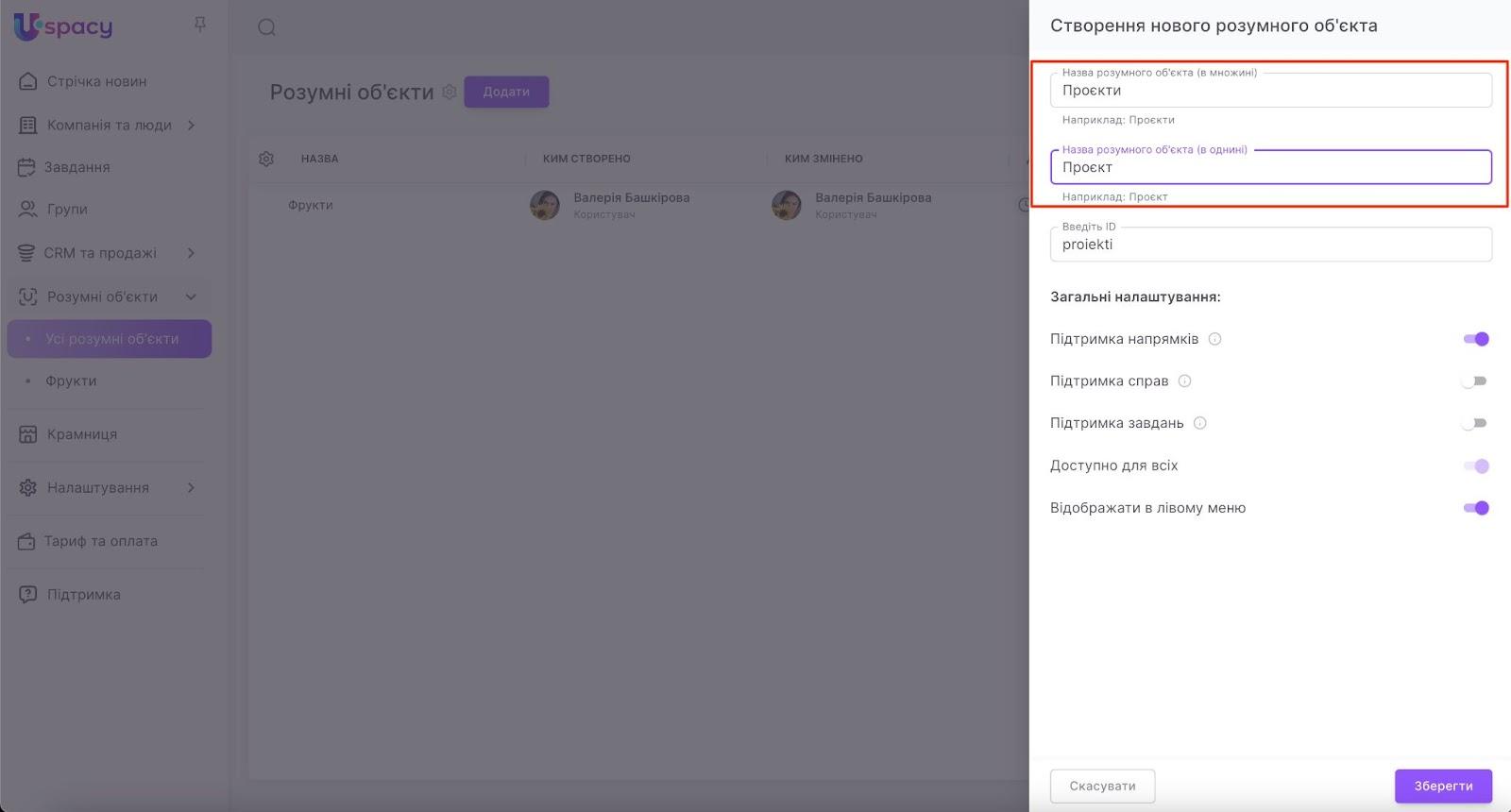Click the КИМ ЗМІНЕНО column header
Screen dimensions: 1511x812
point(823,159)
